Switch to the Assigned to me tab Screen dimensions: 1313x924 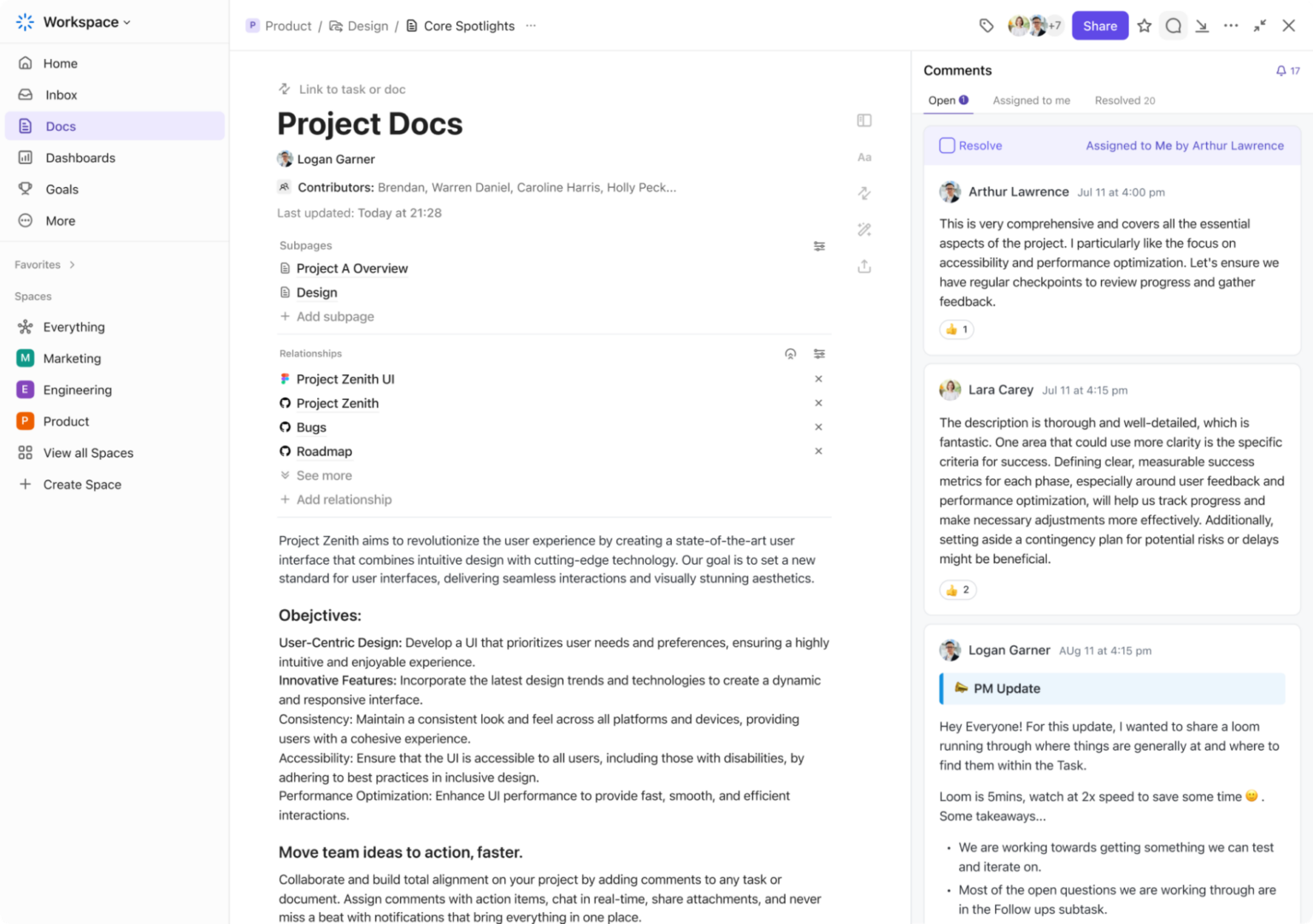[x=1031, y=100]
